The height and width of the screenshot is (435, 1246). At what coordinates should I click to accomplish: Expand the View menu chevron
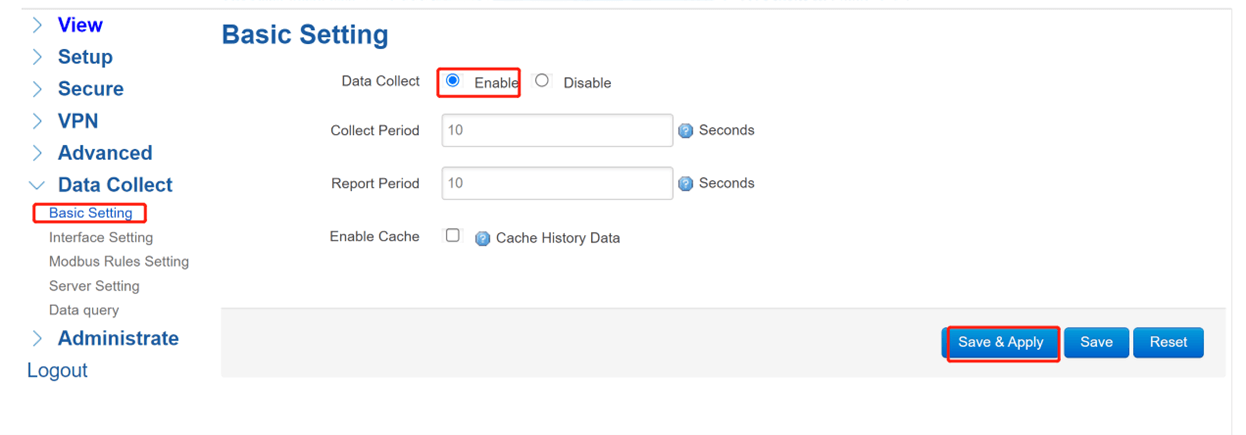coord(37,25)
